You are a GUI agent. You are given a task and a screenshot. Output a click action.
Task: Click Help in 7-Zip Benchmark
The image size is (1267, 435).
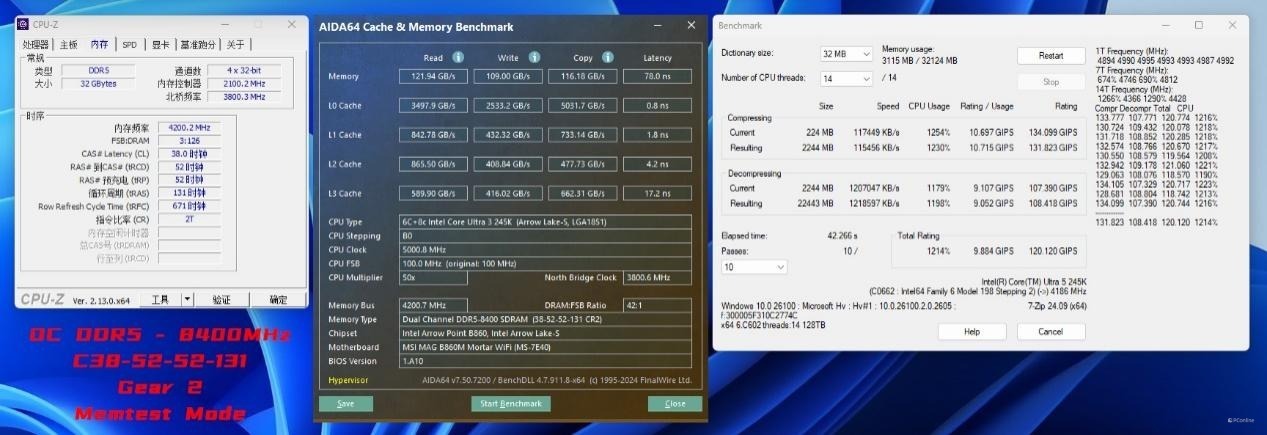pyautogui.click(x=971, y=331)
